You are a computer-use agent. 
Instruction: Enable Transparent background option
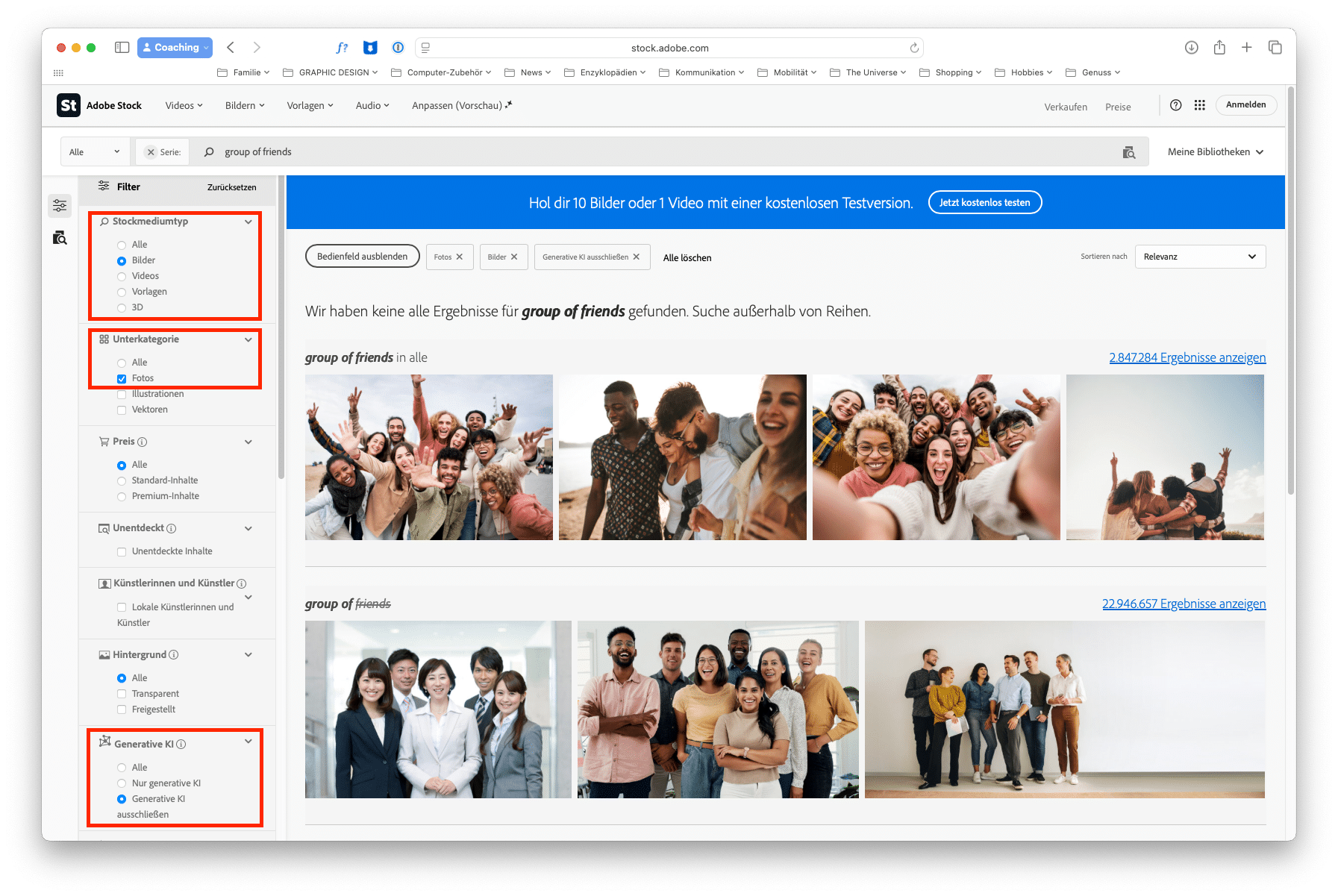coord(122,694)
